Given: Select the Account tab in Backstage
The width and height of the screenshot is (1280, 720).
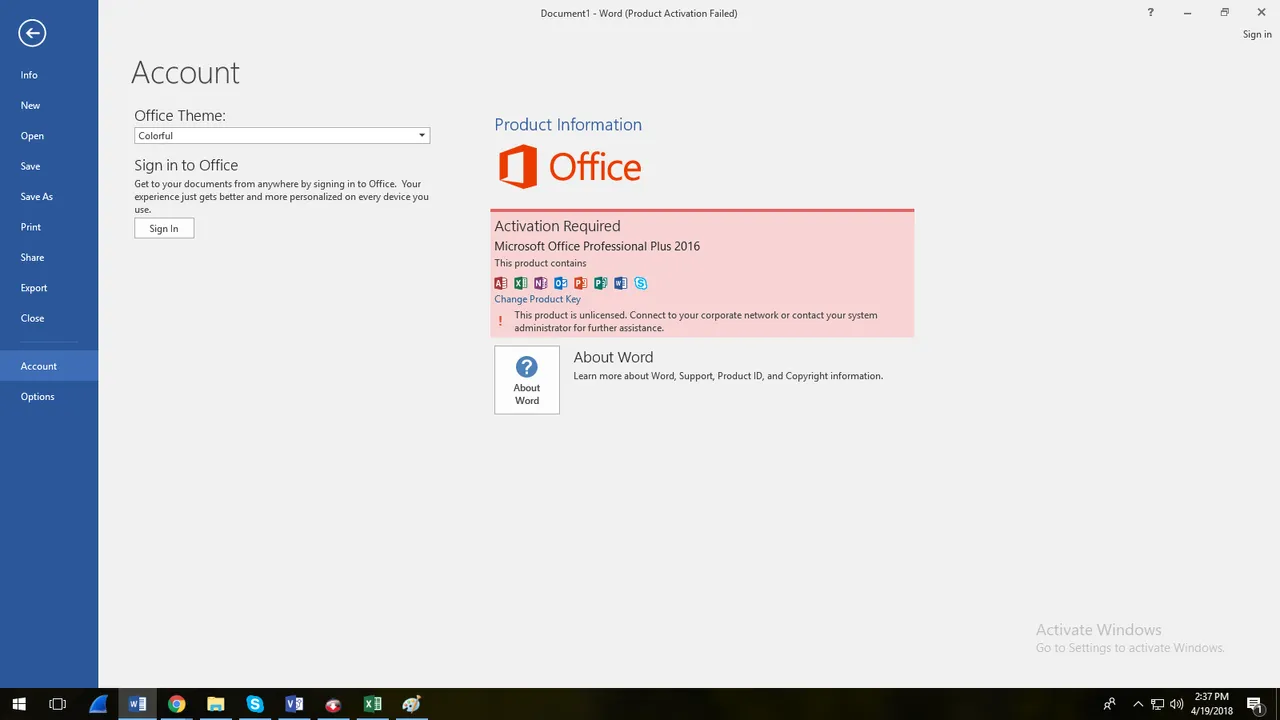Looking at the screenshot, I should (x=49, y=366).
